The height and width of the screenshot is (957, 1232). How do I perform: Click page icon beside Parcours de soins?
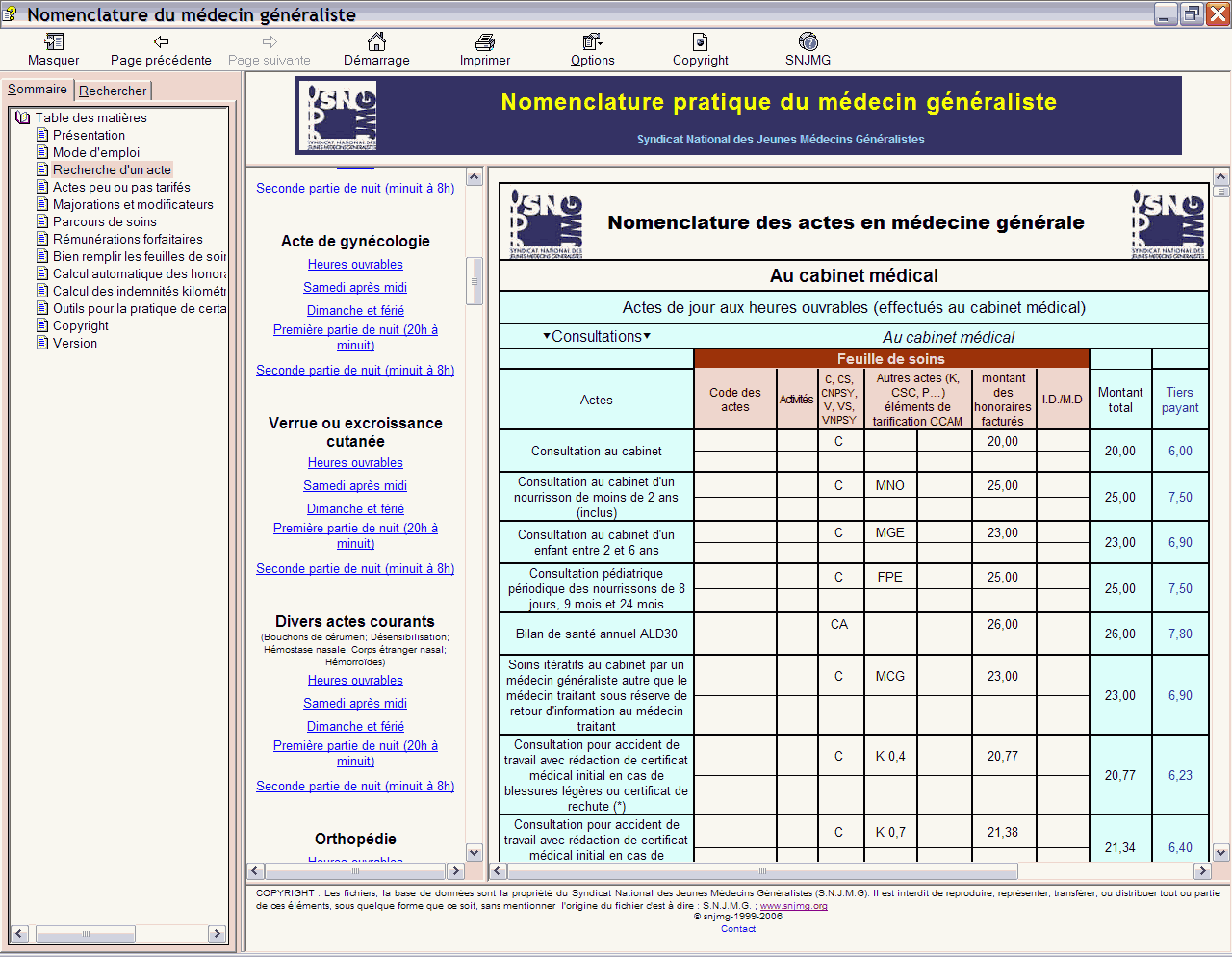coord(42,221)
